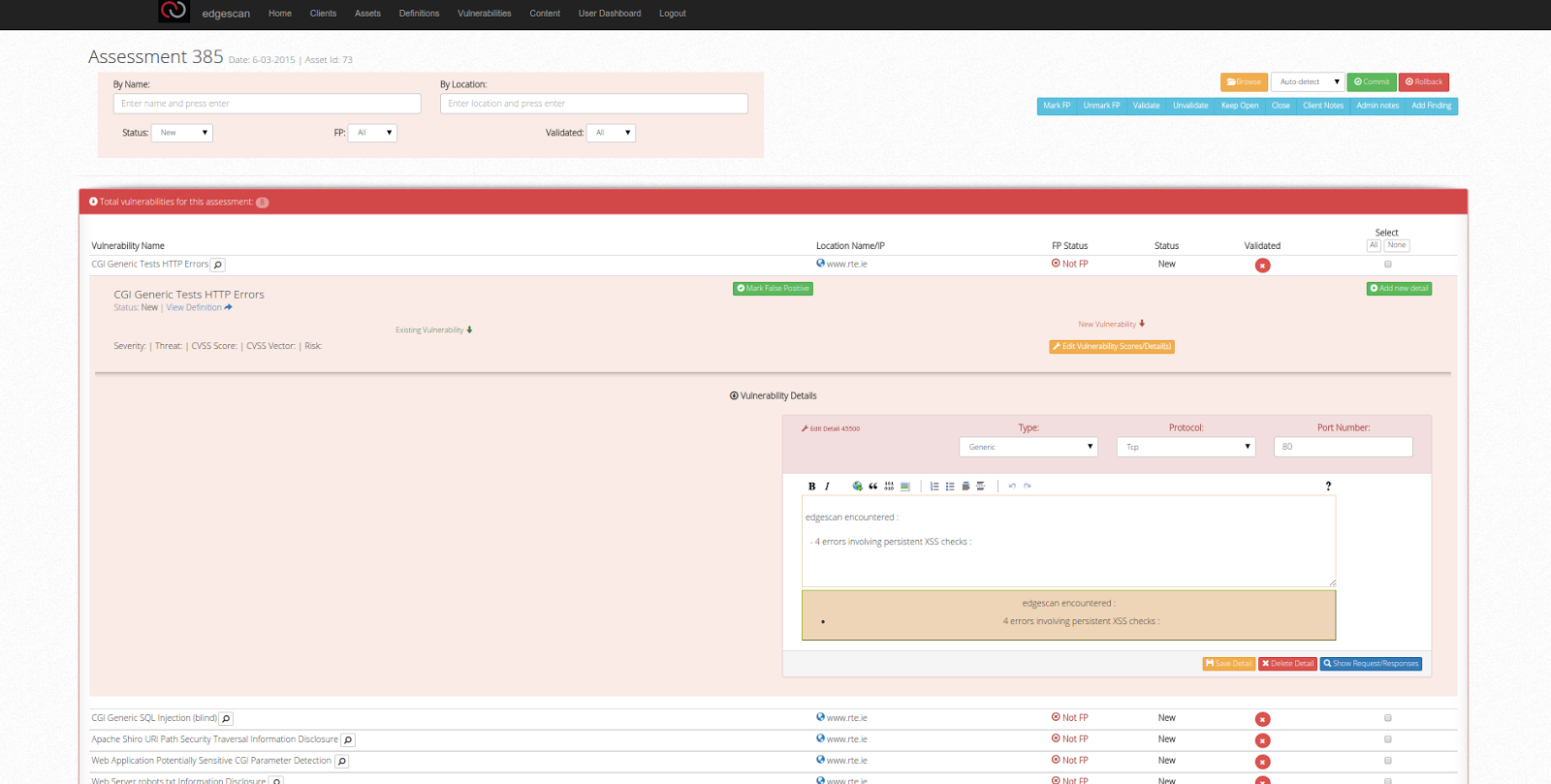Click the Save Detail button

coord(1228,664)
